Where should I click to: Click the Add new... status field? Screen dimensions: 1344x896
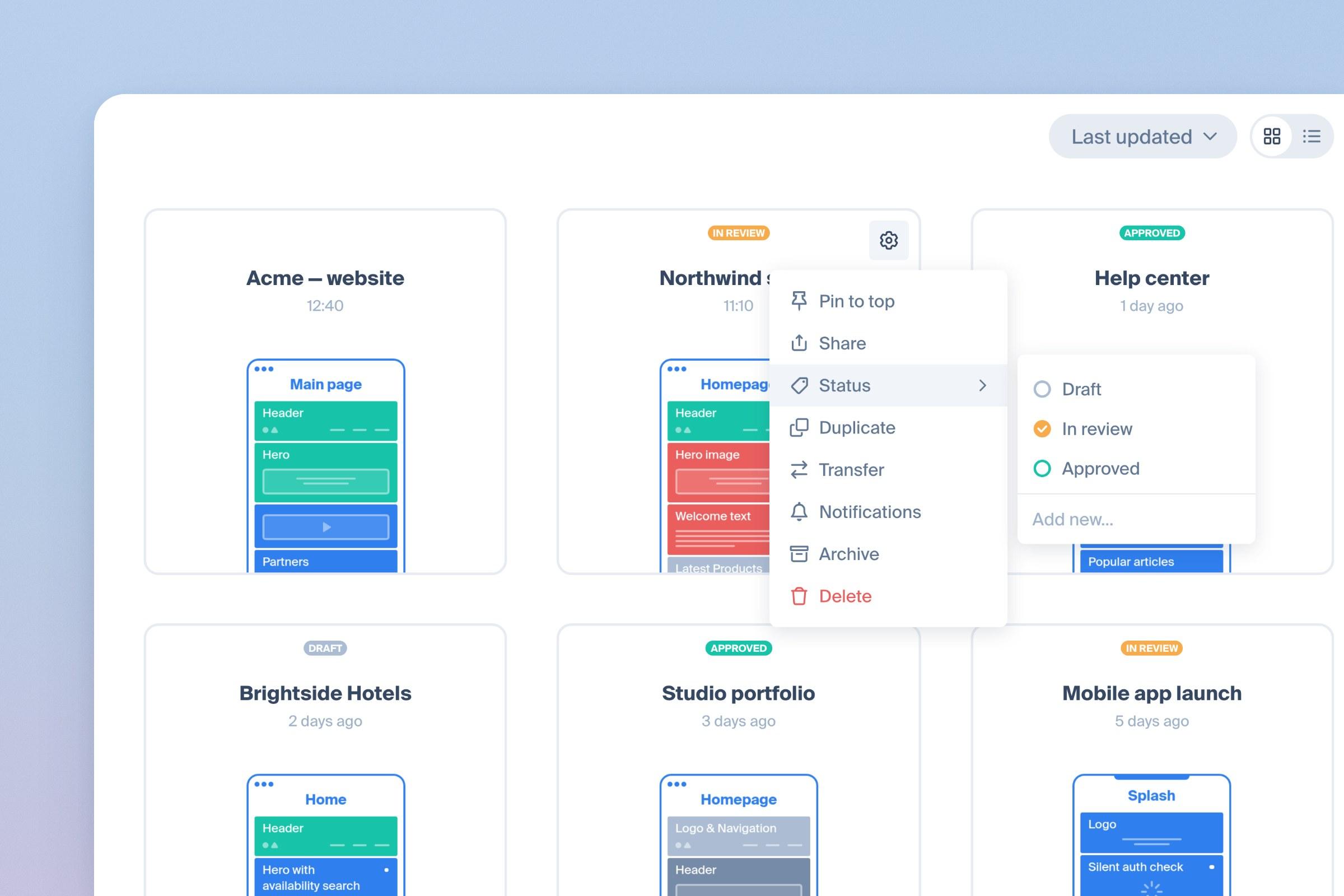pos(1137,519)
